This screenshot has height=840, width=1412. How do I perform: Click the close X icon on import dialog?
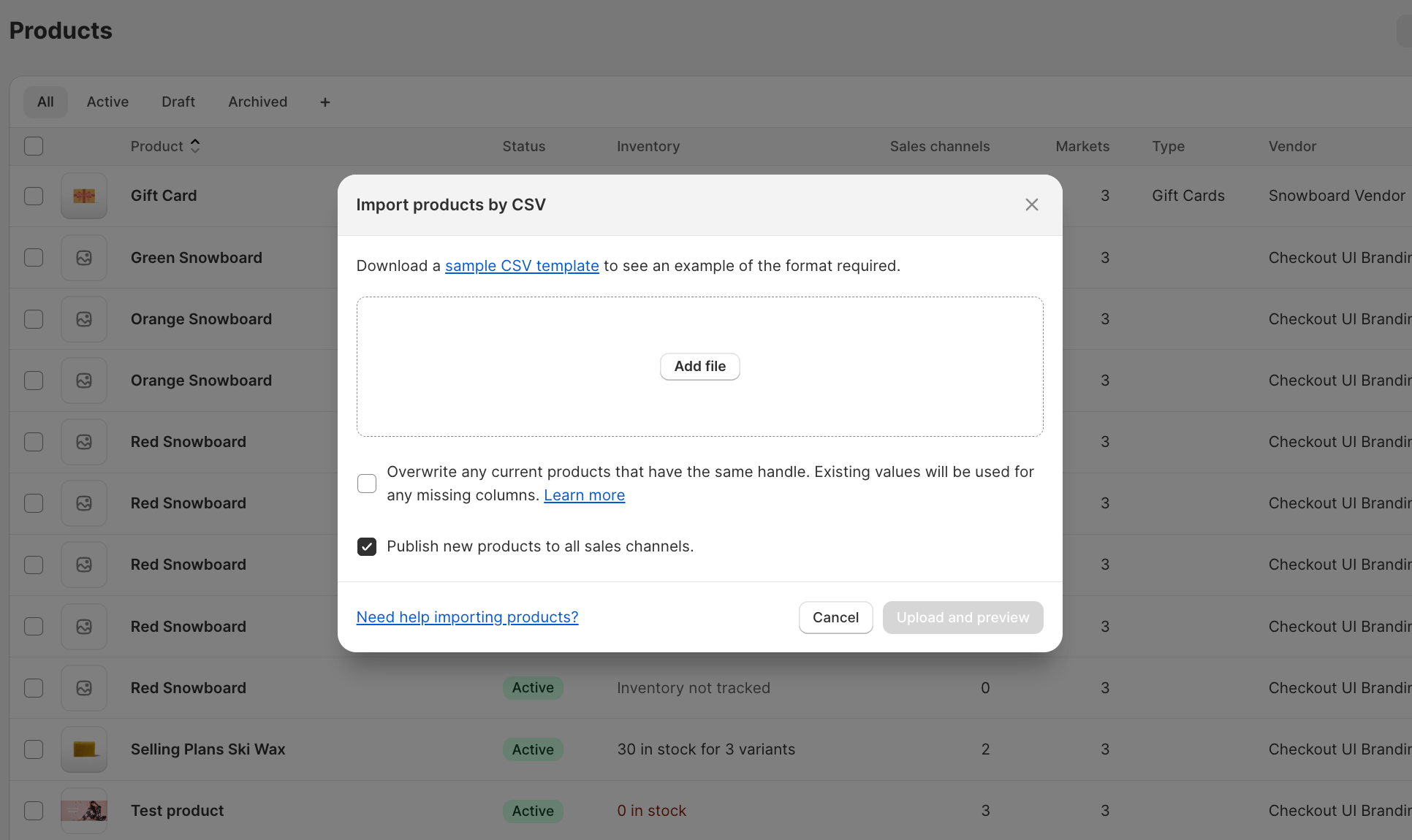click(x=1032, y=205)
